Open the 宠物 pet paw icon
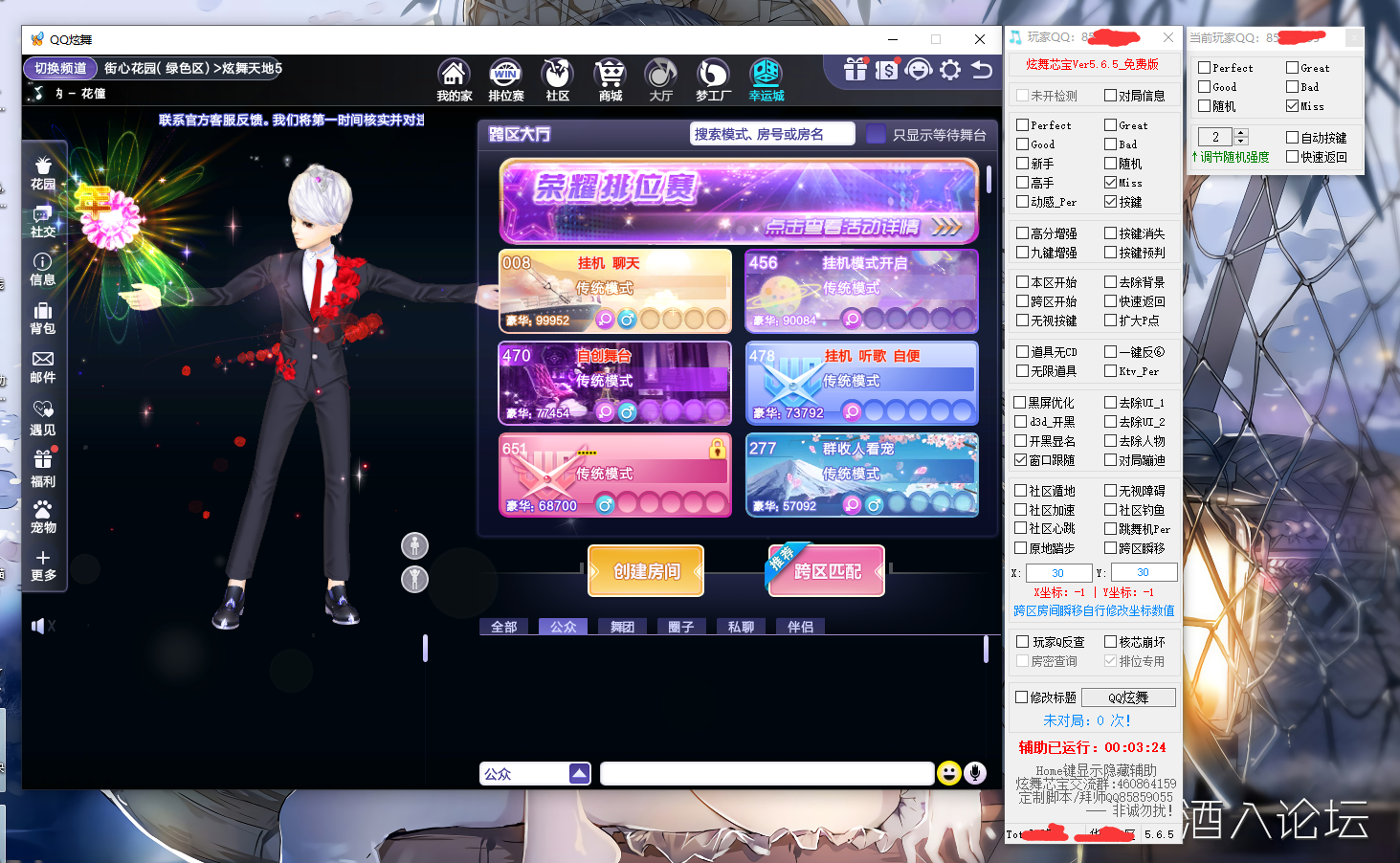The image size is (1400, 863). tap(43, 516)
